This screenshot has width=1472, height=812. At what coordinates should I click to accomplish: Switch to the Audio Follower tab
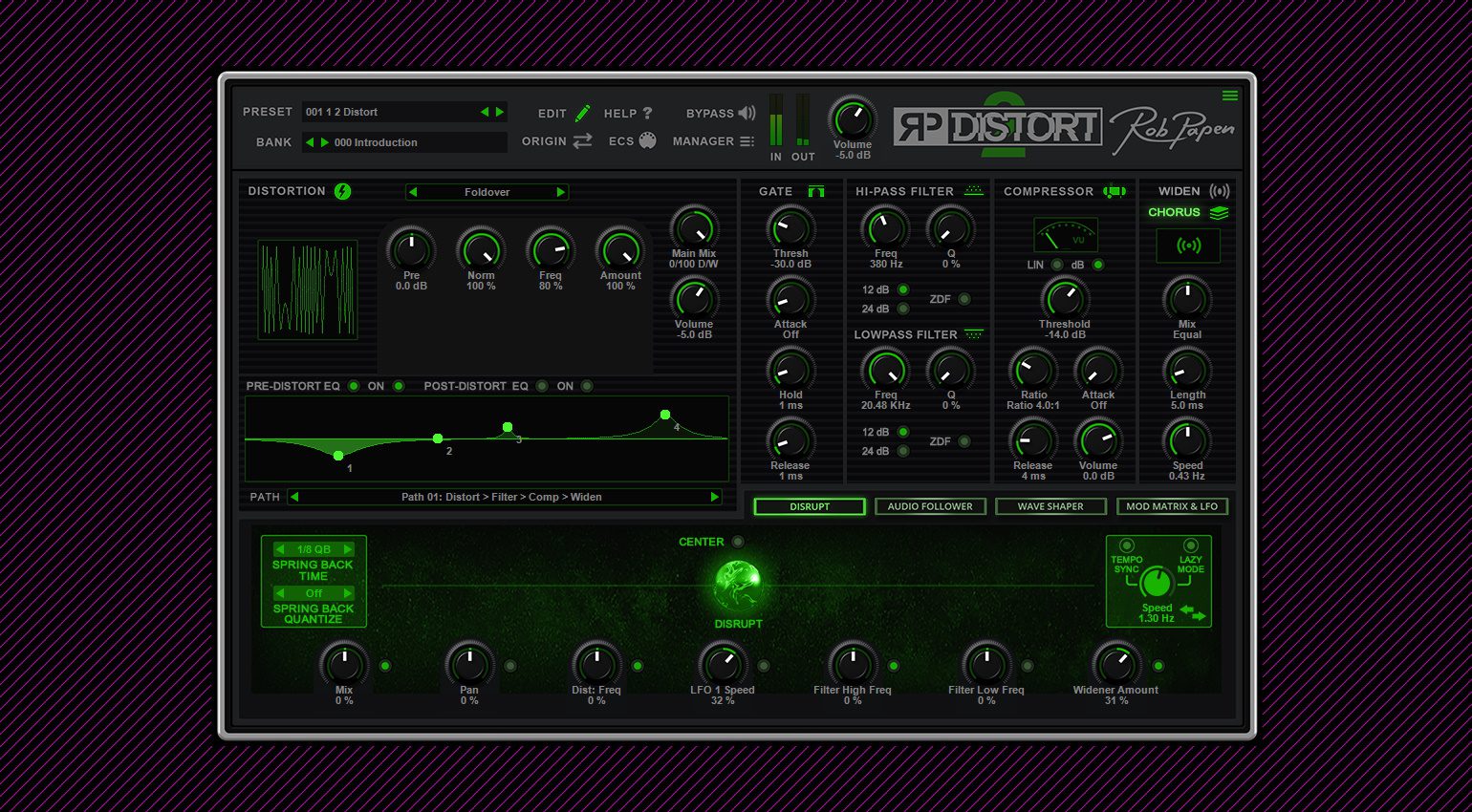point(929,506)
